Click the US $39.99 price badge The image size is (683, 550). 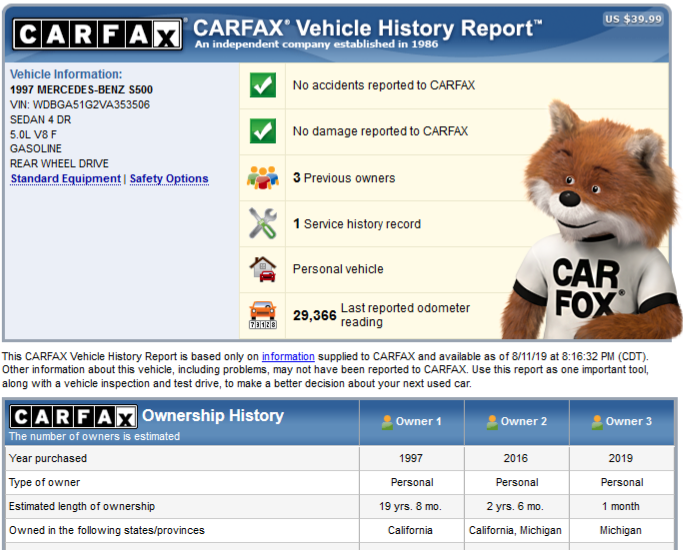(x=633, y=19)
